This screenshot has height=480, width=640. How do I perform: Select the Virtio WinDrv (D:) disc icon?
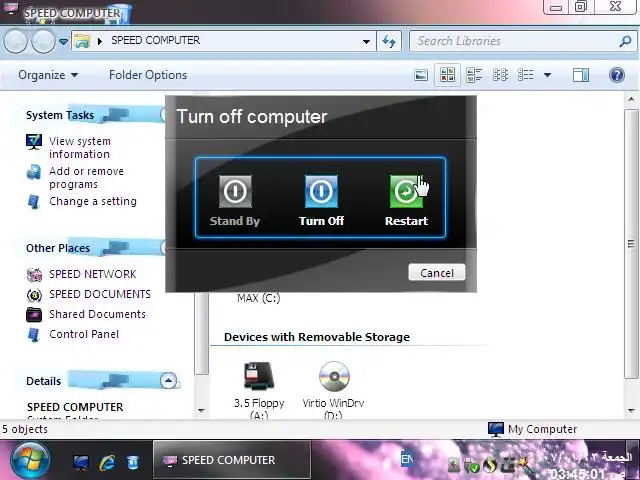(x=334, y=376)
